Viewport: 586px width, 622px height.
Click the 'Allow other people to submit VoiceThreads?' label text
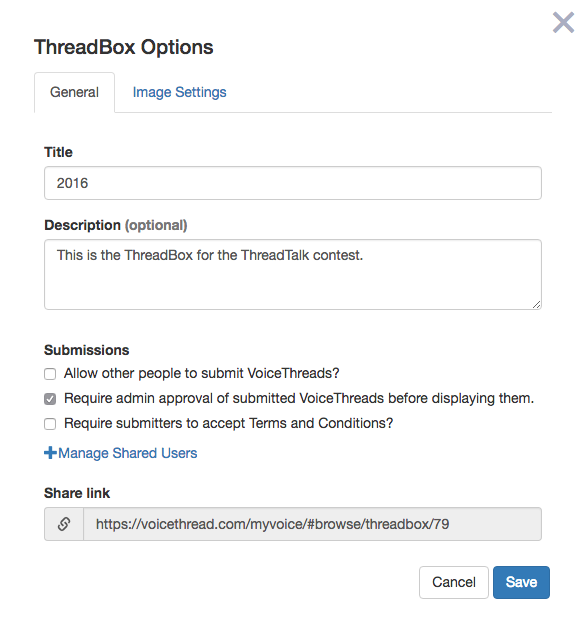point(202,373)
